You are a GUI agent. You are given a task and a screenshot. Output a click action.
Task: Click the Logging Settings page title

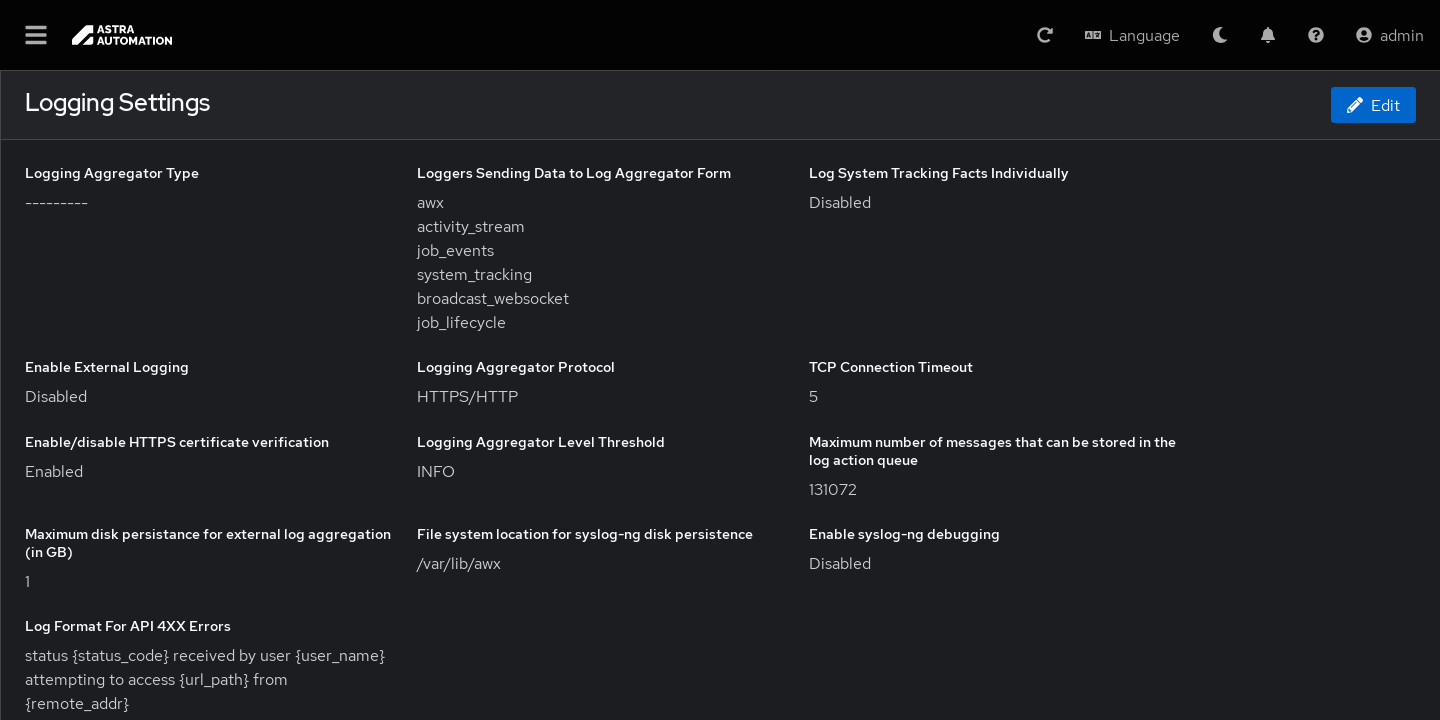117,102
